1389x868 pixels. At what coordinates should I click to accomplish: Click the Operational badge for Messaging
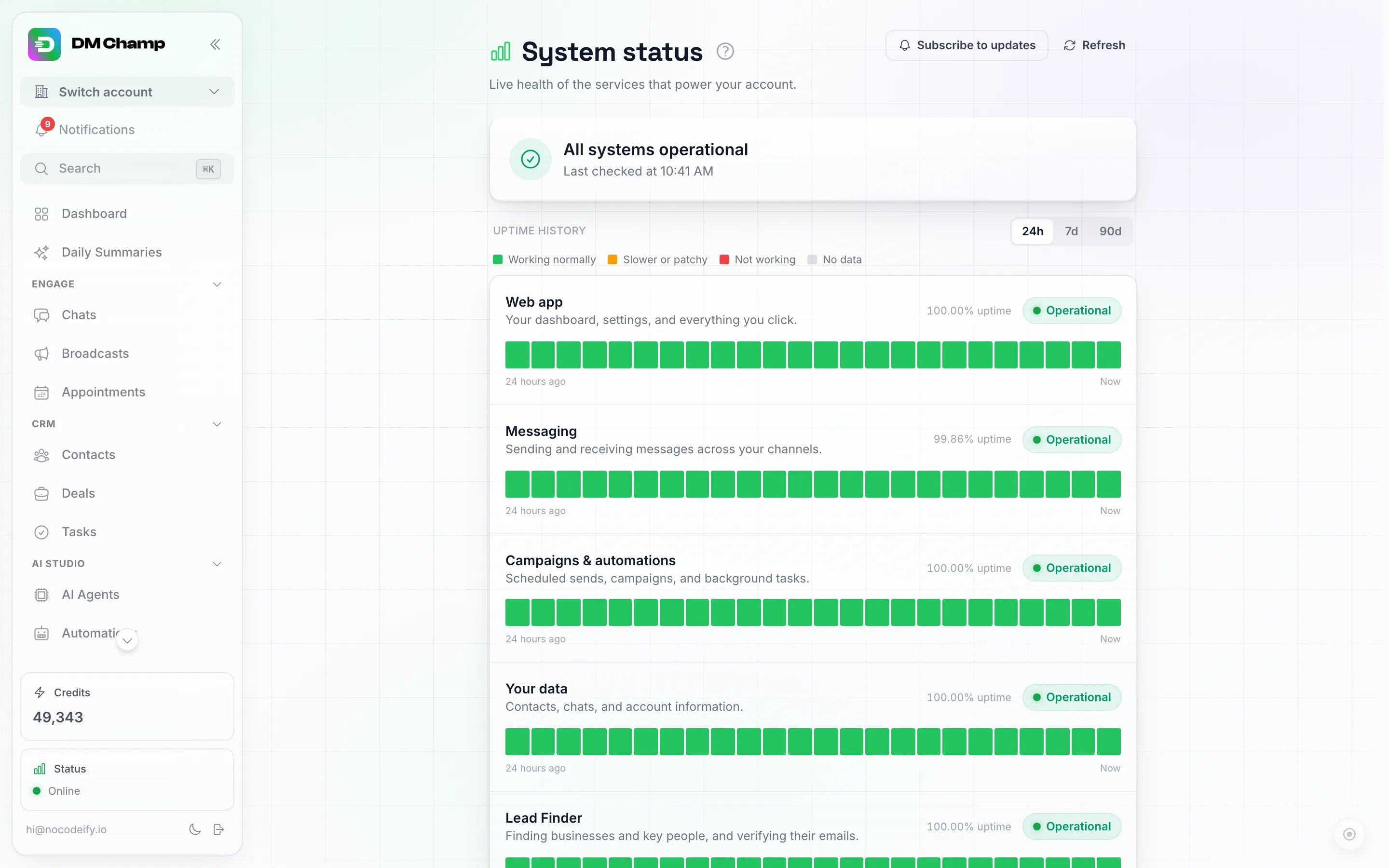click(1072, 440)
